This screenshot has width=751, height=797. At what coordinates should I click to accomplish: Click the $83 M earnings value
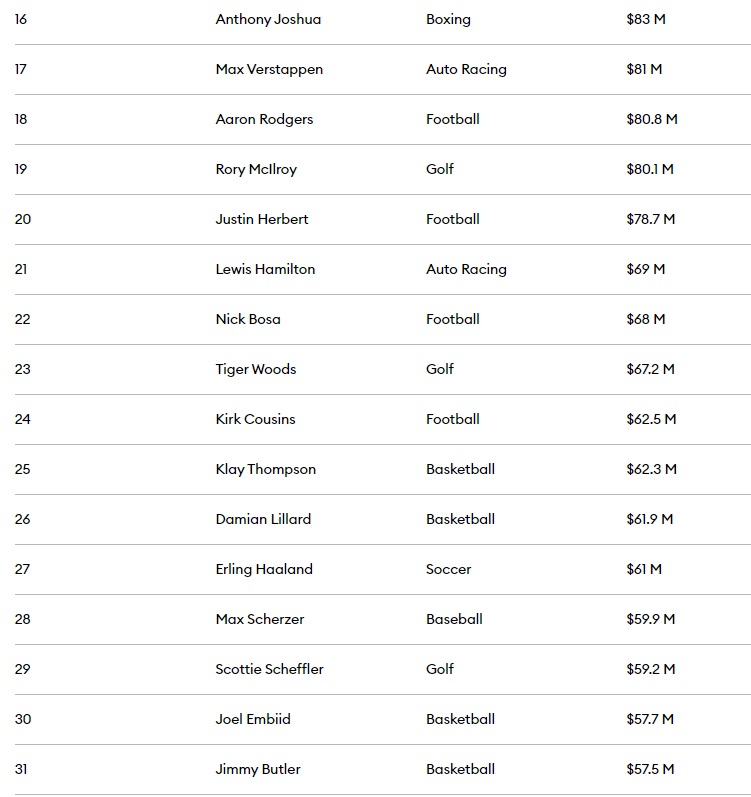645,19
